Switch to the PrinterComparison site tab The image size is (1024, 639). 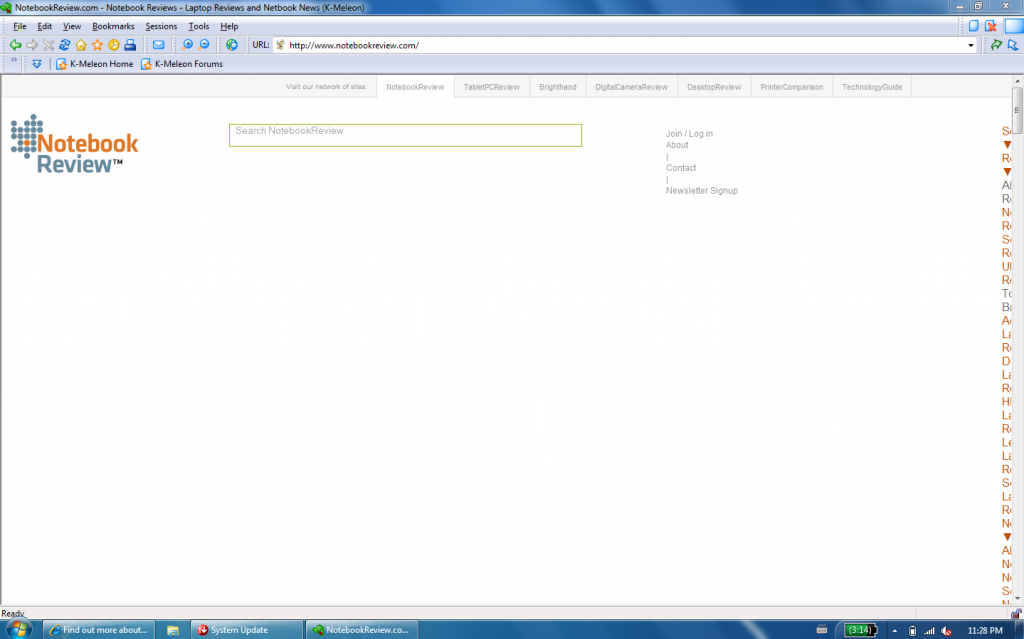[x=792, y=87]
